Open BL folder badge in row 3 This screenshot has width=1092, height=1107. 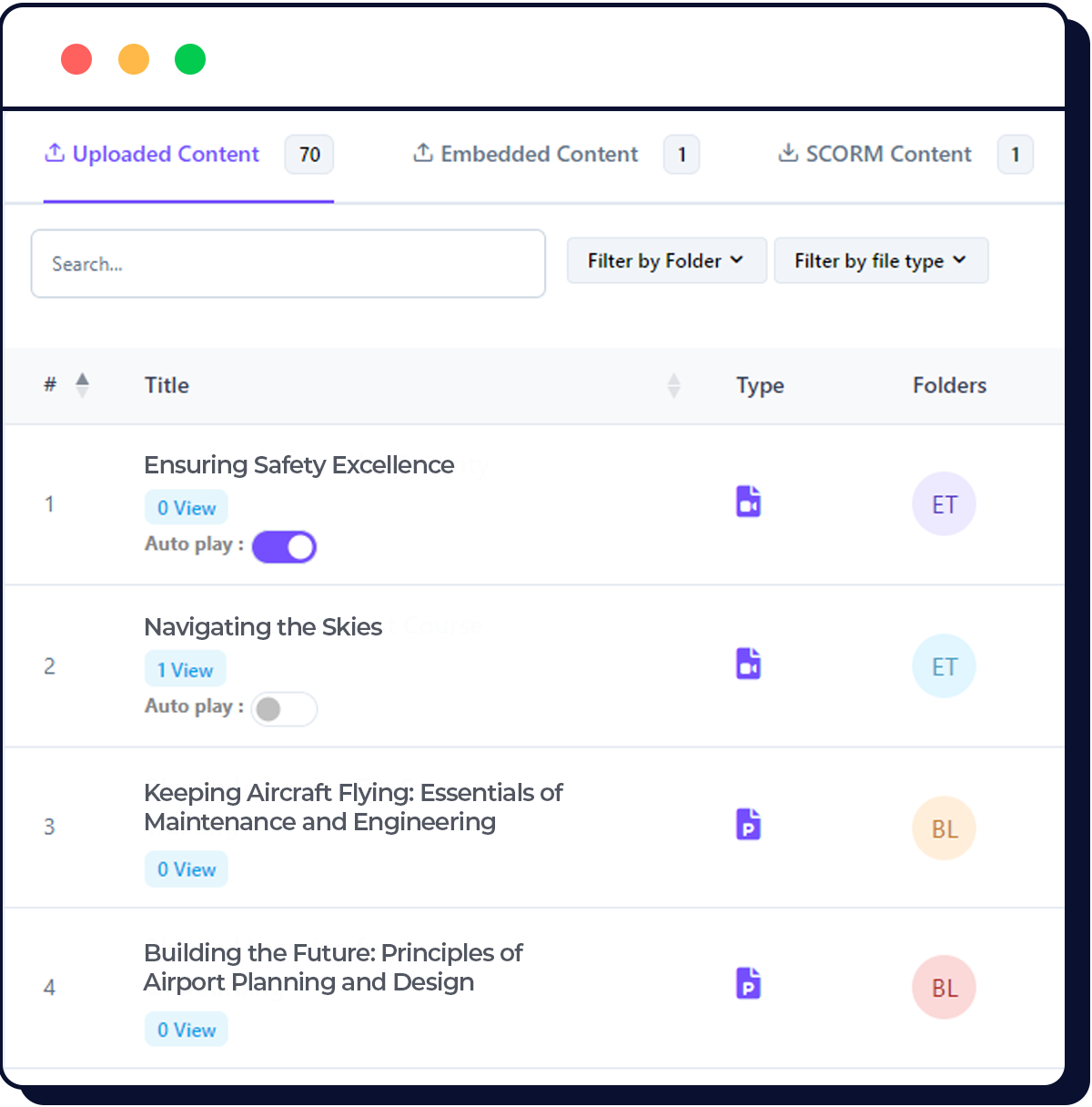[944, 828]
